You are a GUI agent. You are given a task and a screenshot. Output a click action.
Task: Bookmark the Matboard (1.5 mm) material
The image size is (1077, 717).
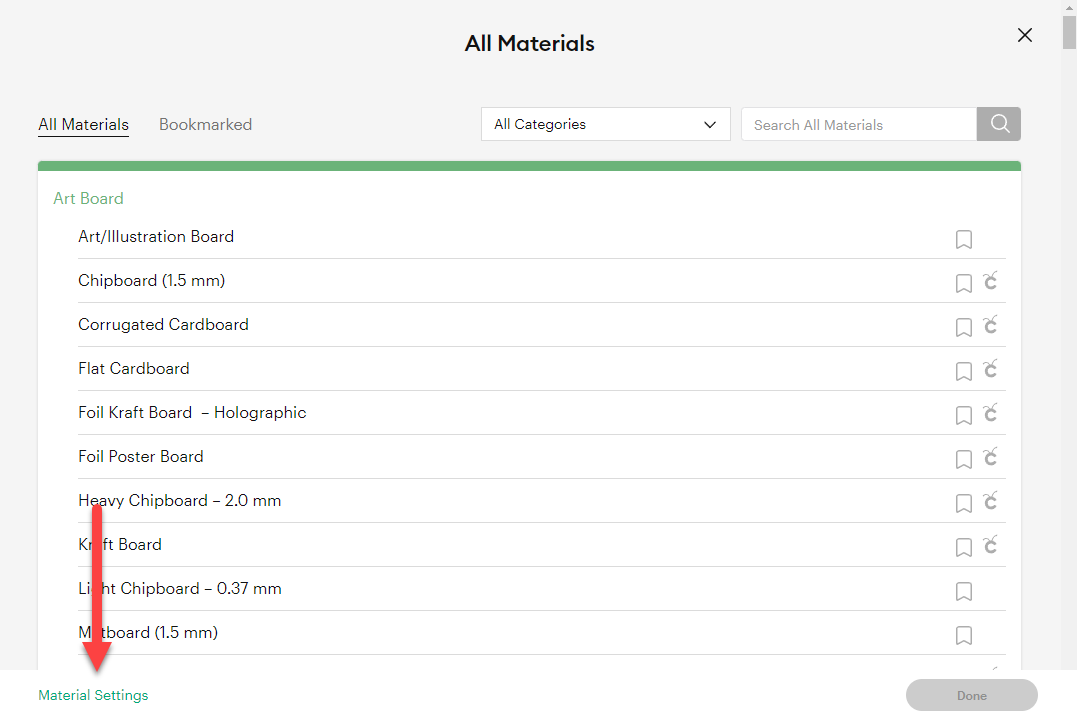(x=964, y=636)
